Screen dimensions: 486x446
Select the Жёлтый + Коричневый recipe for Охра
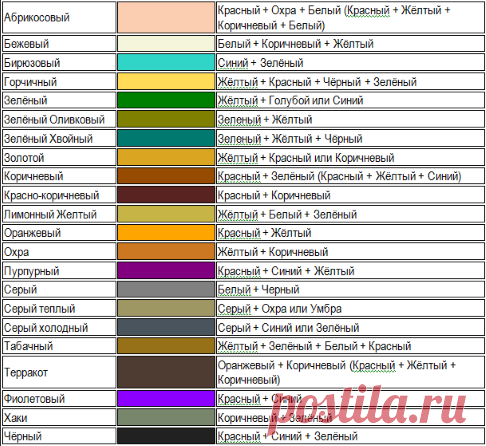[273, 252]
